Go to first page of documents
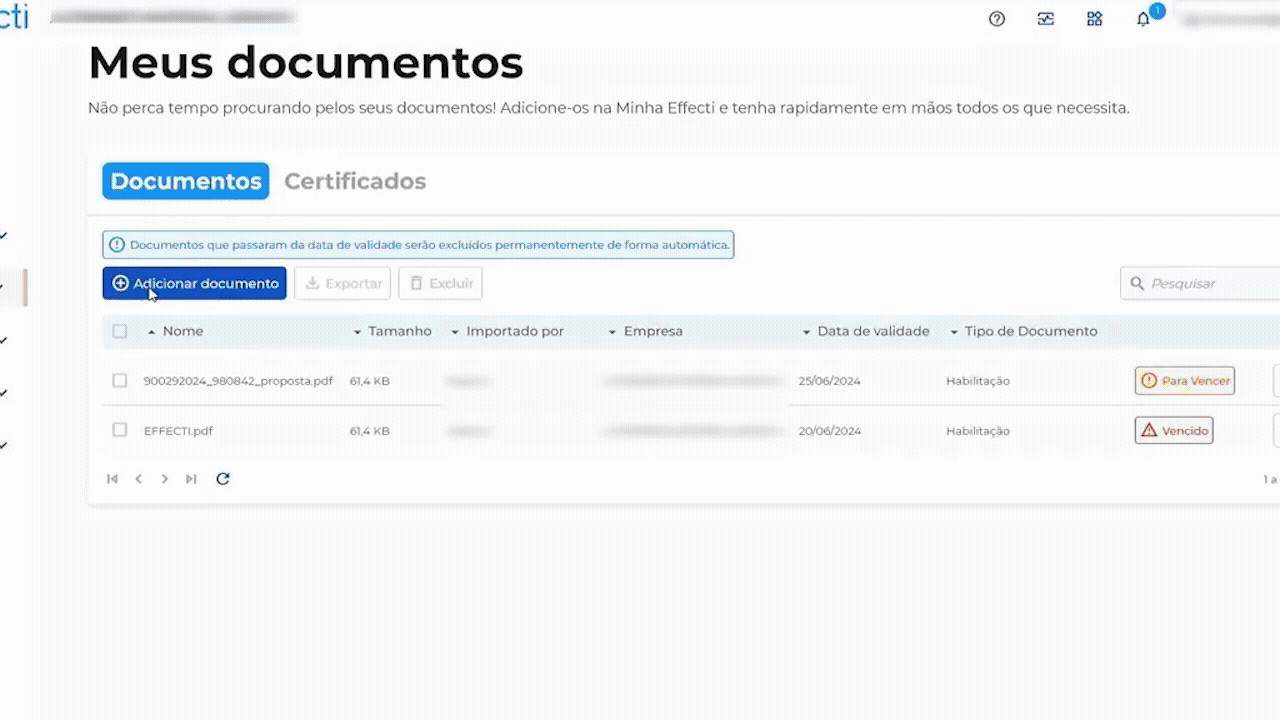 112,479
